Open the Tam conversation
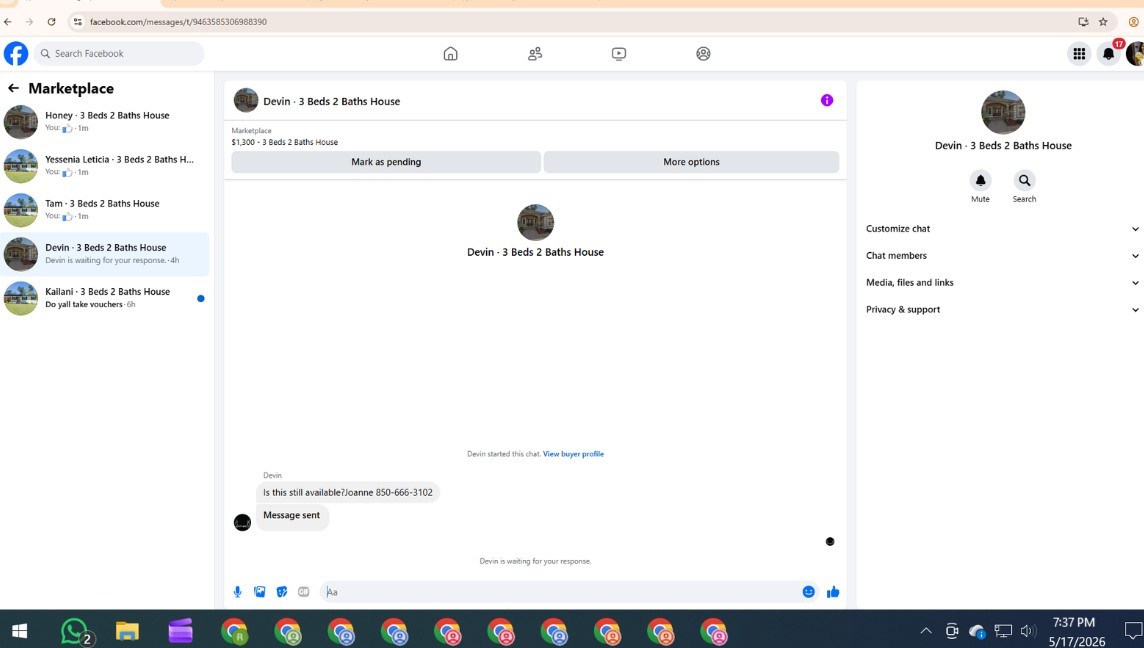 click(105, 209)
